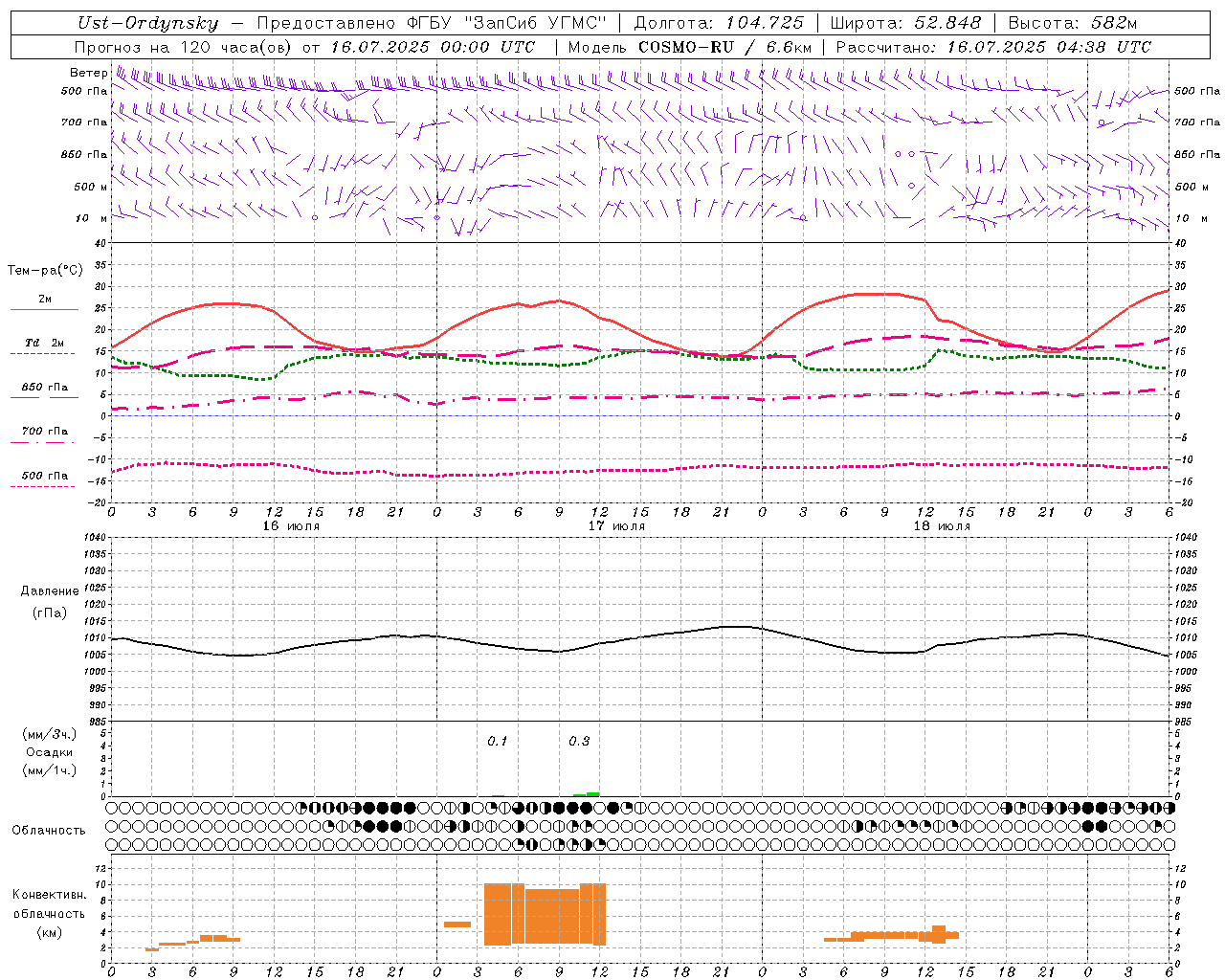This screenshot has height=980, width=1225.
Task: Click the left "10 м" wind level label
Action: 91,218
